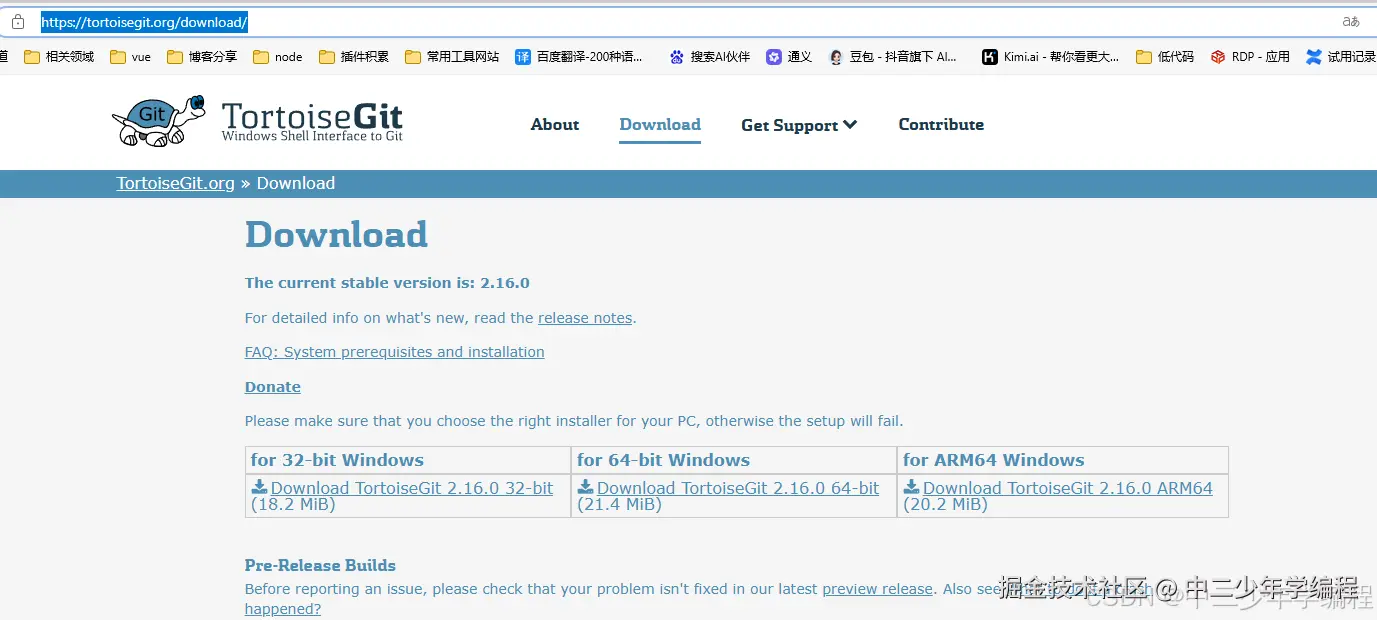The image size is (1377, 620).
Task: Open the release notes link
Action: (x=585, y=318)
